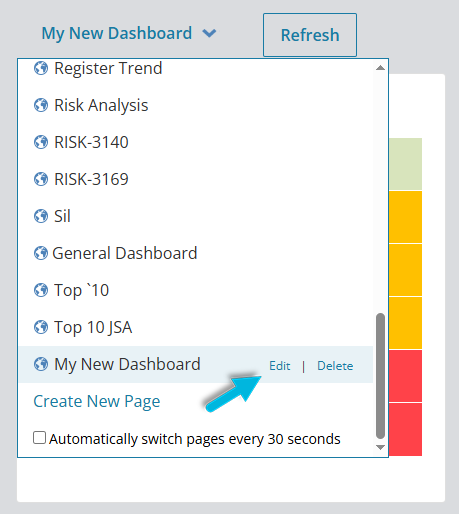Click the scrollbar down arrow in list
Image resolution: width=459 pixels, height=514 pixels.
[380, 447]
